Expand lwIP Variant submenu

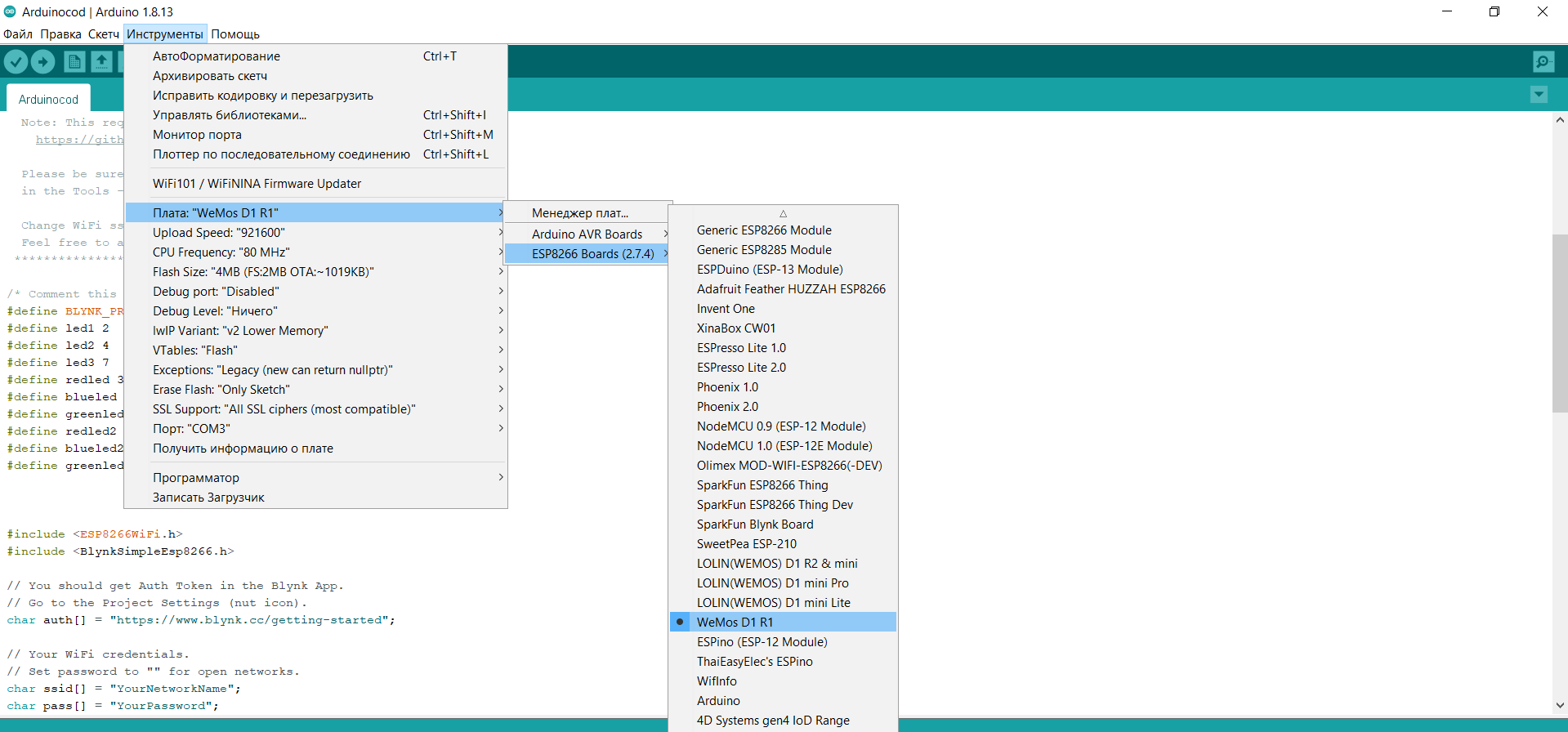click(x=315, y=331)
